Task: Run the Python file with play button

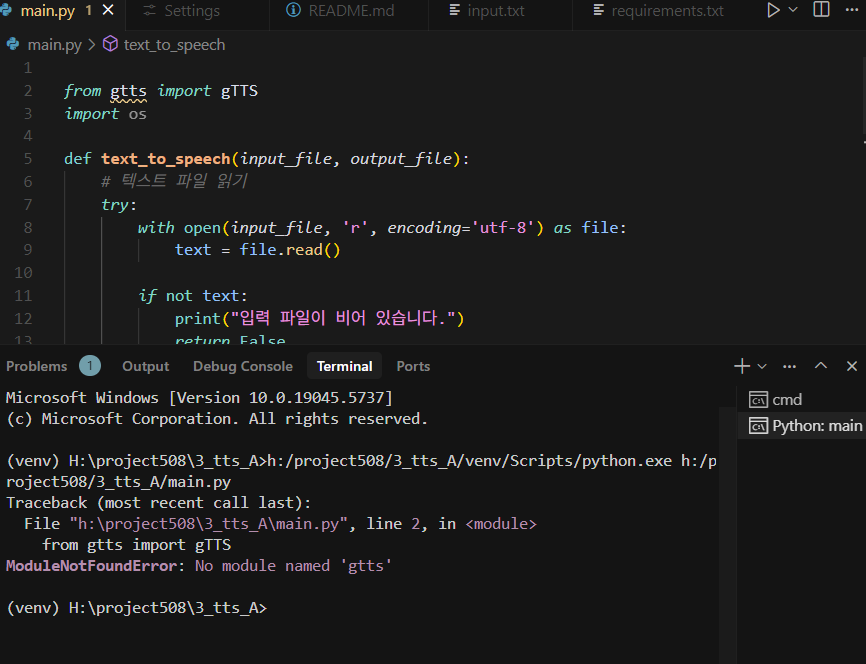Action: pos(773,10)
